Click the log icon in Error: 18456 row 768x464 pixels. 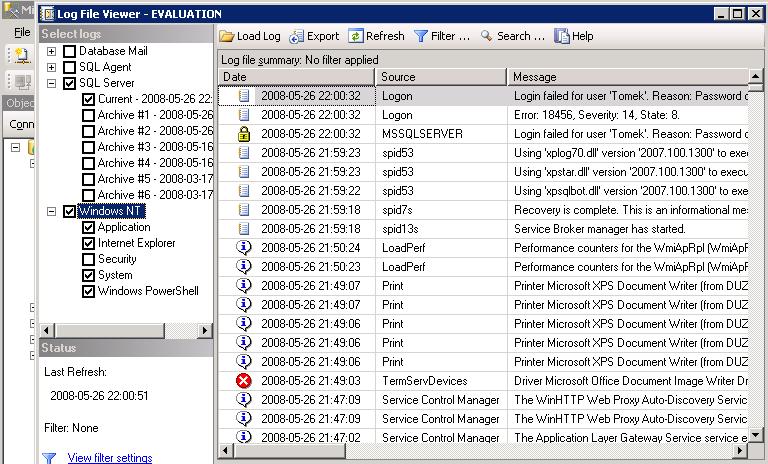pos(243,115)
